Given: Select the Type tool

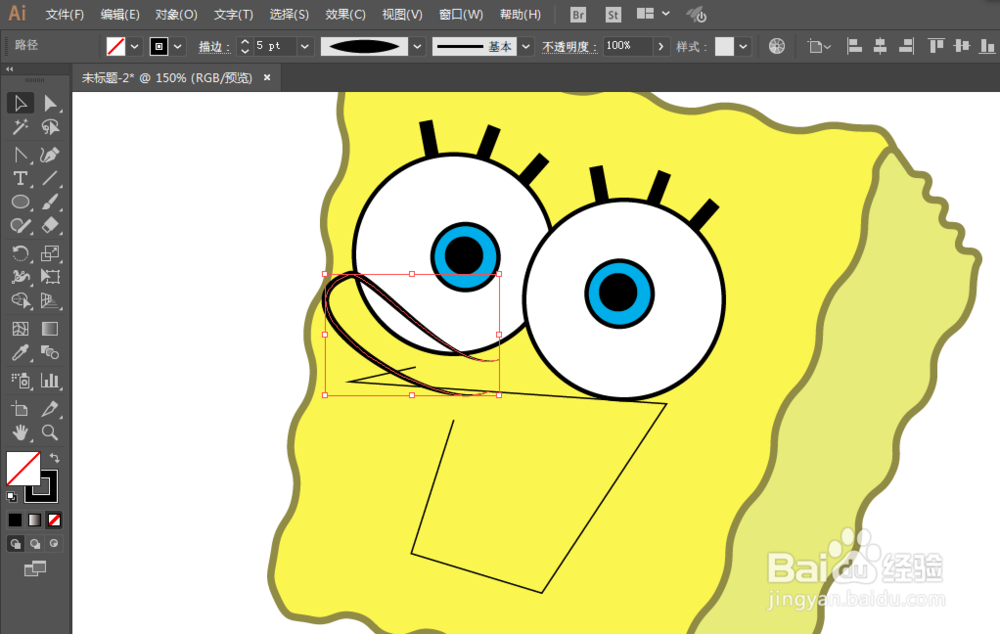Looking at the screenshot, I should click(20, 179).
